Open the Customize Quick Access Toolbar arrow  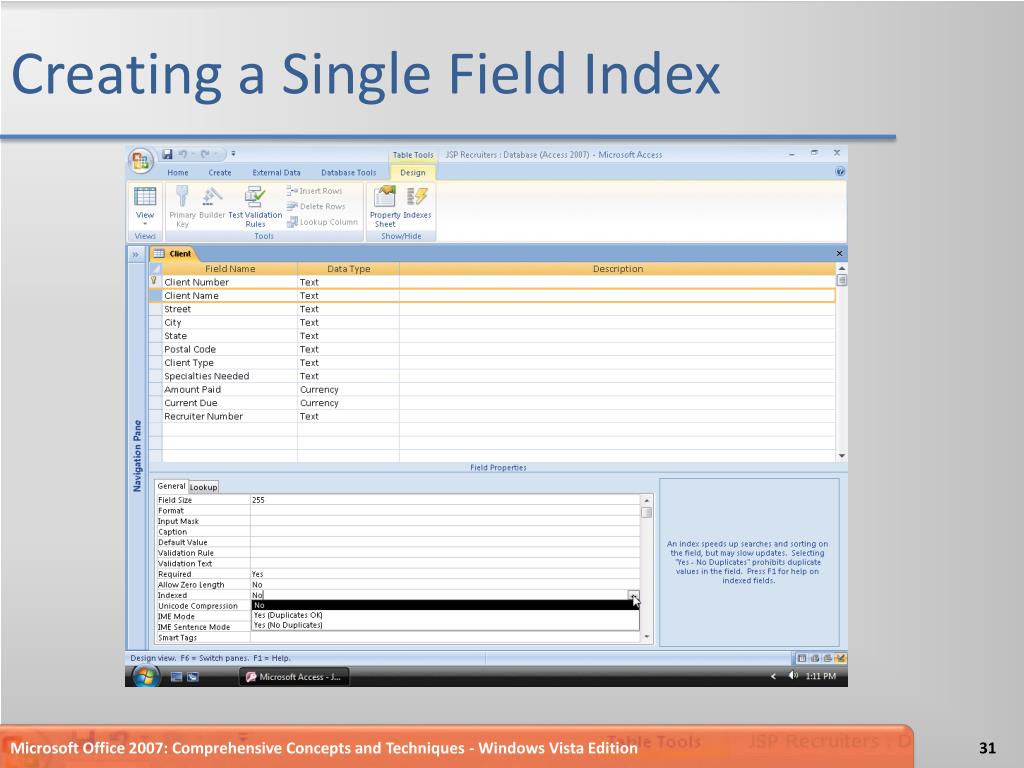[233, 154]
